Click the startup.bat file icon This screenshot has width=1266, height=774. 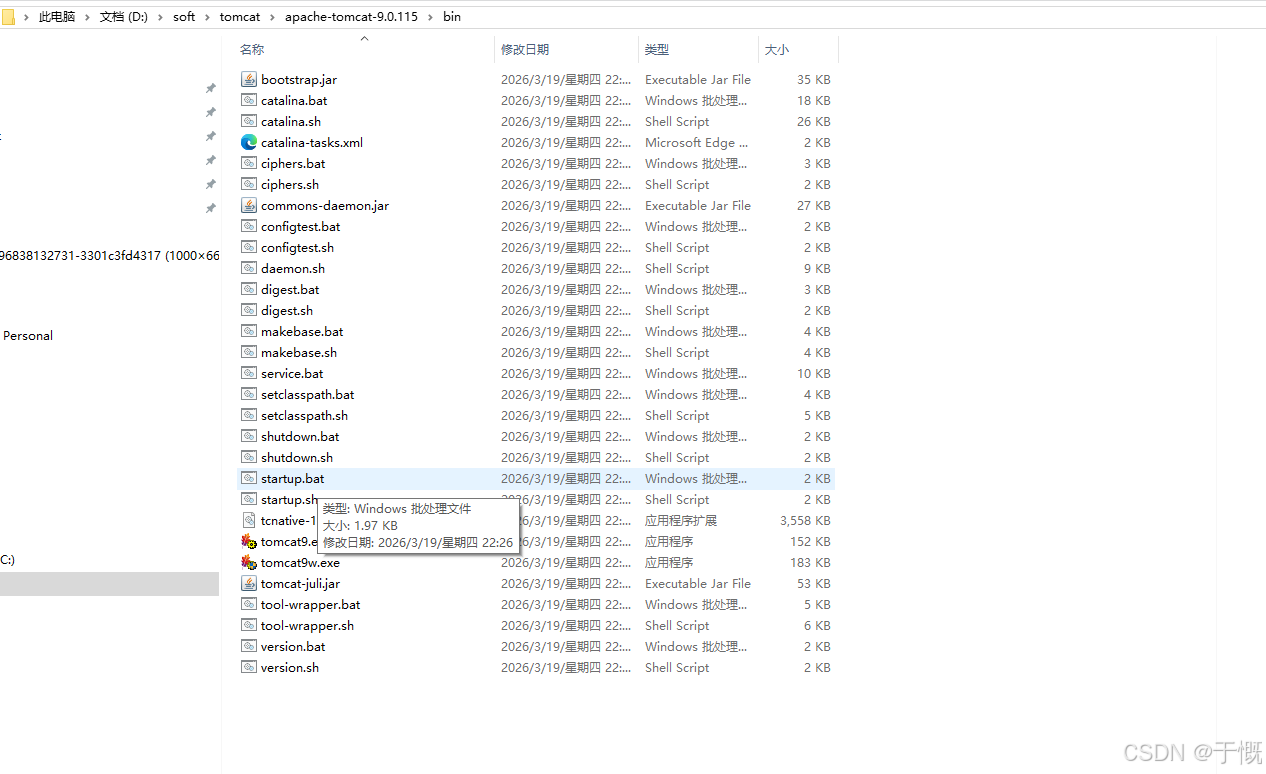pos(249,478)
